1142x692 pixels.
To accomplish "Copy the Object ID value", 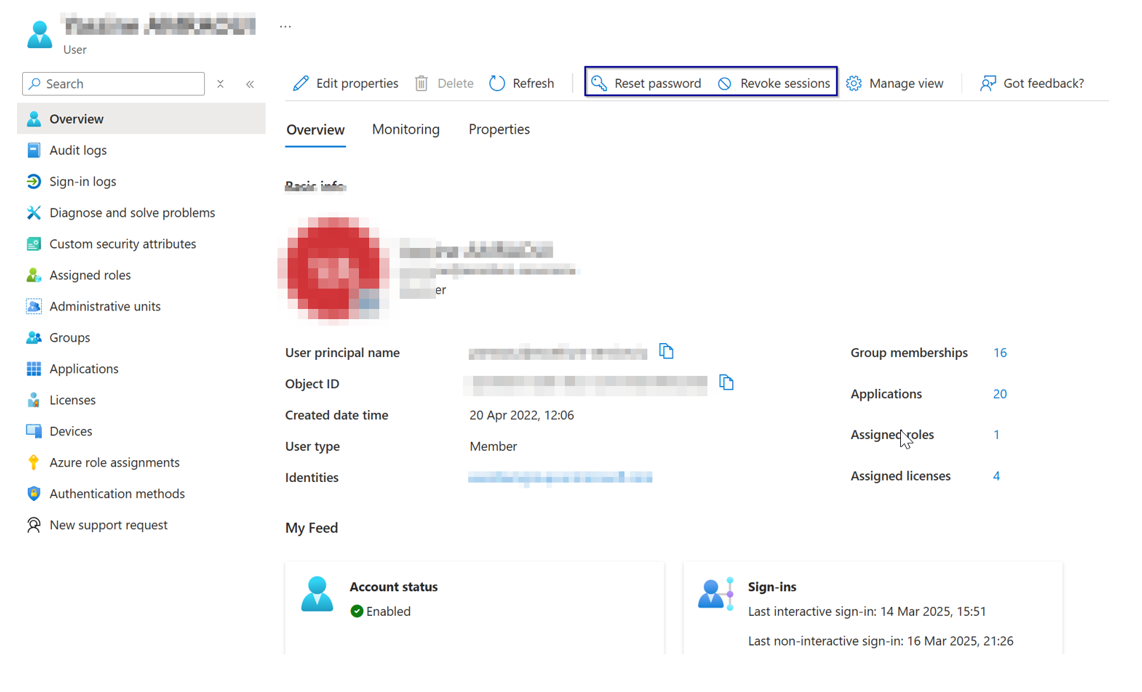I will pos(726,382).
